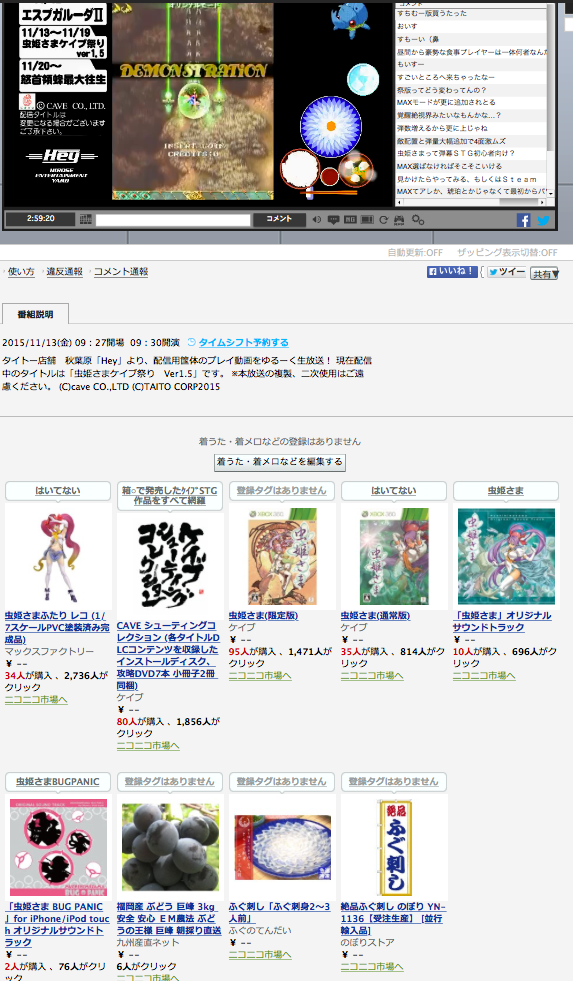Click ニコニコ市場へ under the 虫姫さま soundtrack
The image size is (573, 981).
coord(484,676)
